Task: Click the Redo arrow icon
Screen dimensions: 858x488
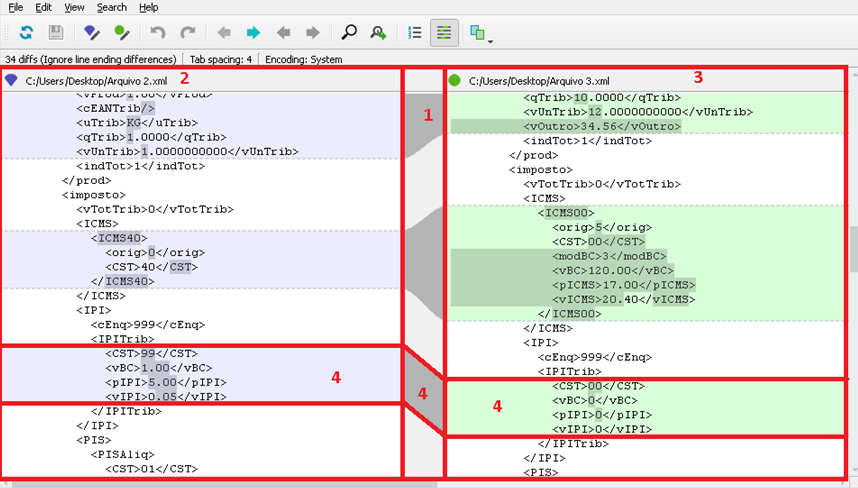Action: [x=187, y=33]
